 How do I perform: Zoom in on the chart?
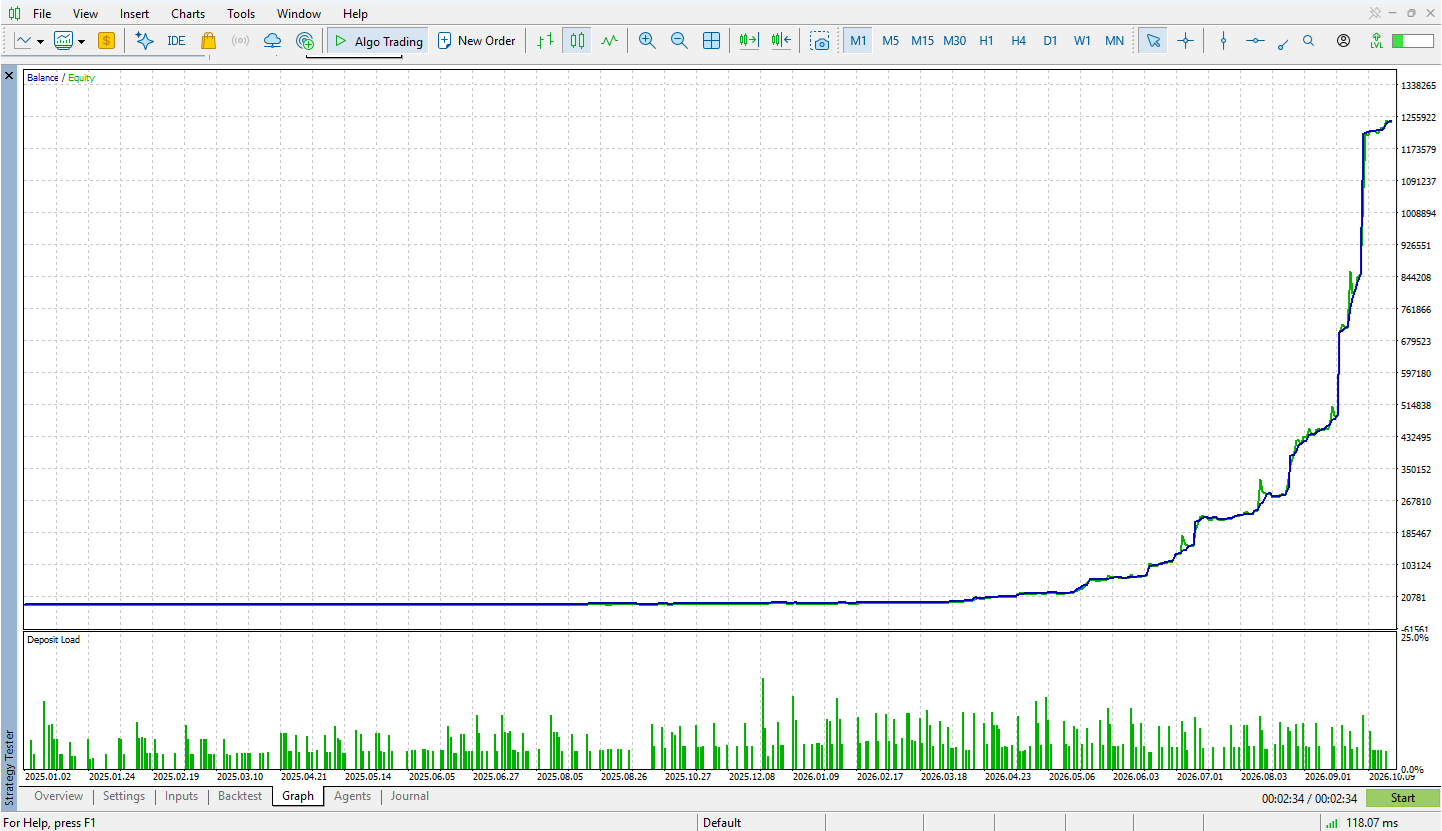[x=647, y=41]
